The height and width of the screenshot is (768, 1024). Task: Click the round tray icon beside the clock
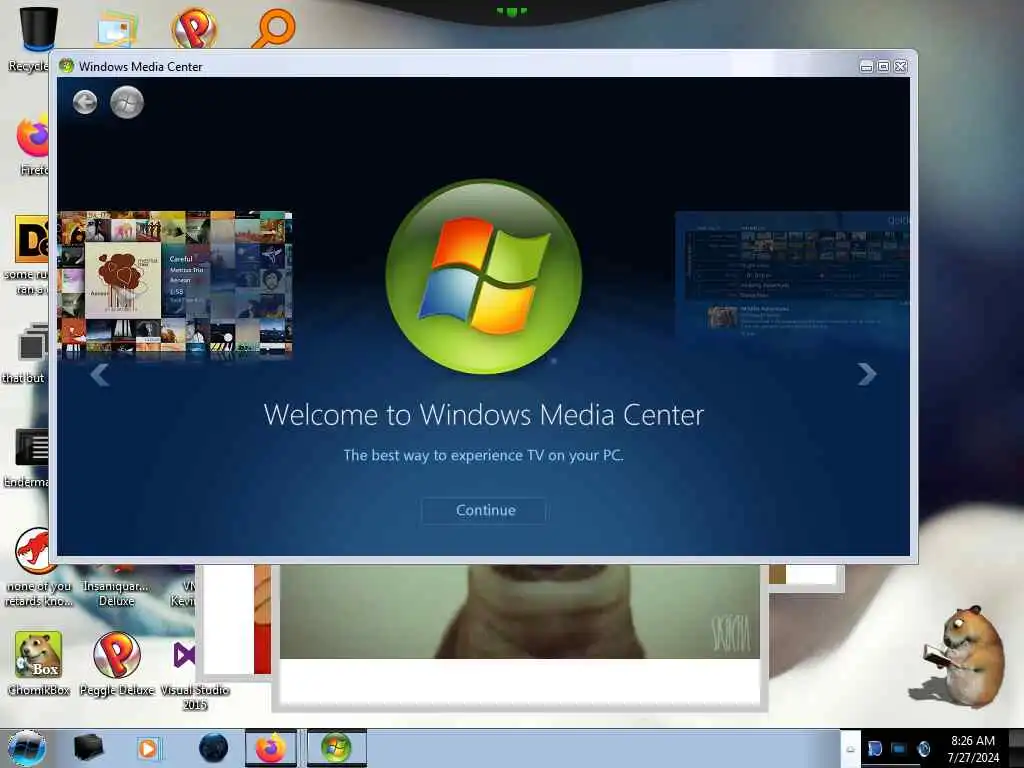tap(923, 748)
